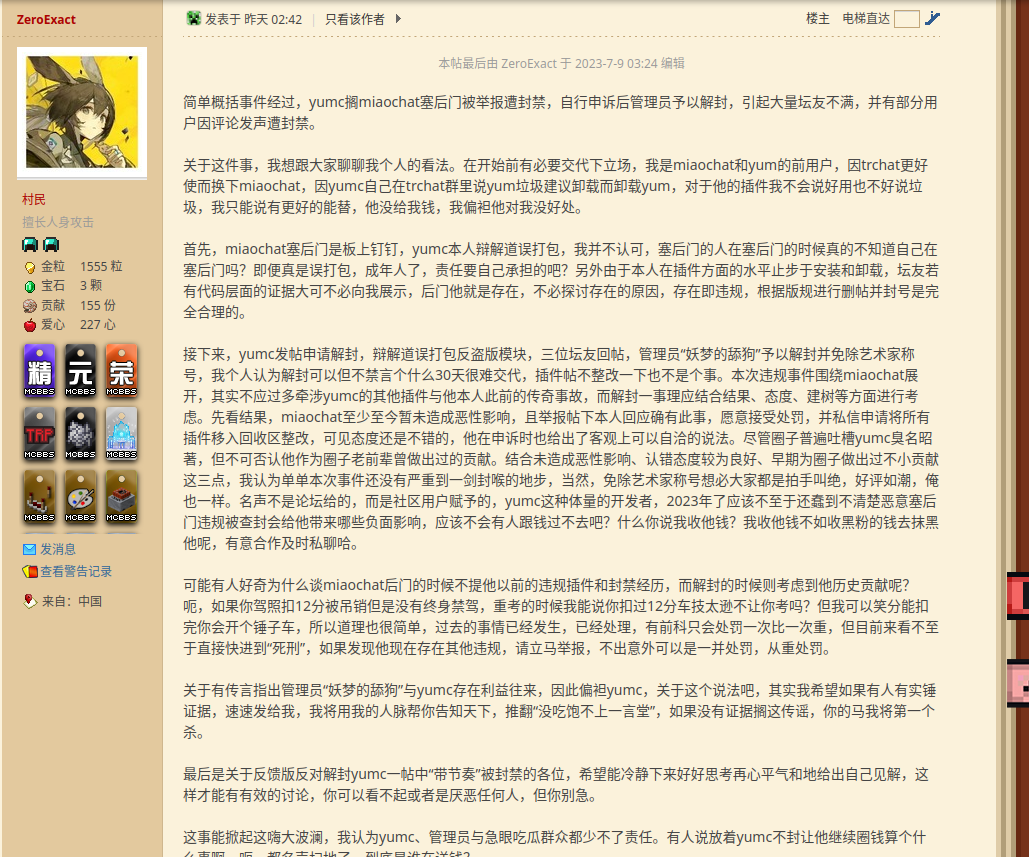Click the 电梯直达 floor number input field
This screenshot has width=1029, height=857.
pos(906,19)
